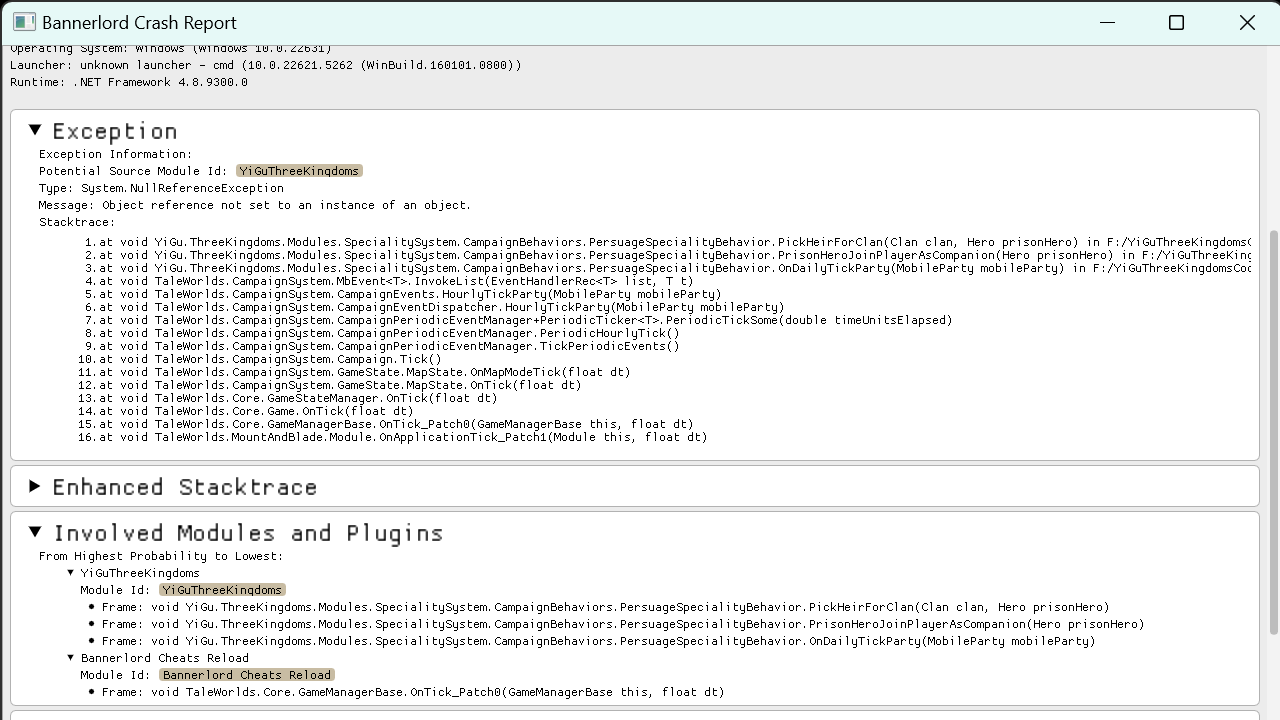Select stacktrace line 9 TickPeriodicEvents
This screenshot has width=1280, height=720.
(x=382, y=346)
